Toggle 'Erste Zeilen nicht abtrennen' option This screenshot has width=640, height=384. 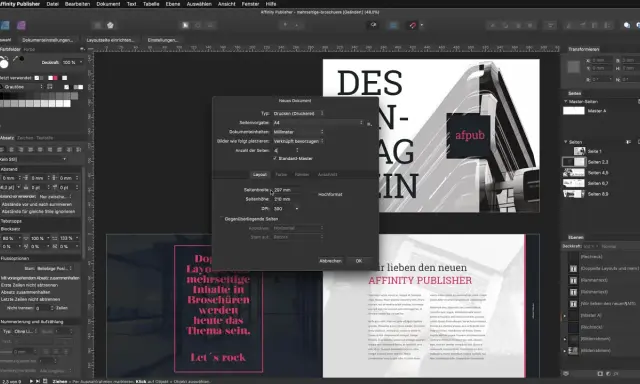29,285
